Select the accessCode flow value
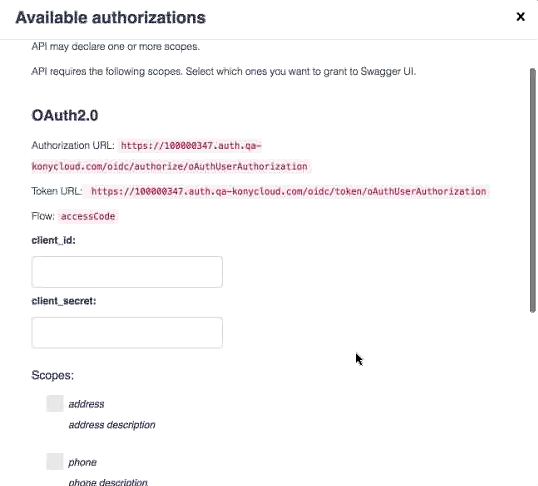The width and height of the screenshot is (538, 486). pos(88,217)
